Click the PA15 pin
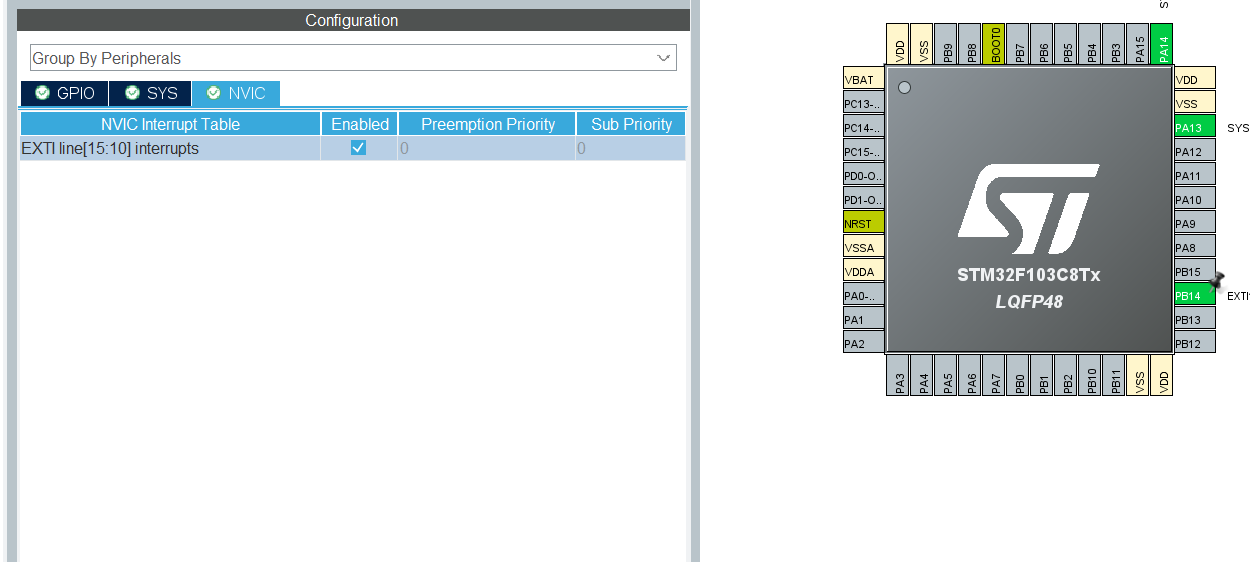Viewport: 1250px width, 562px height. 1137,44
